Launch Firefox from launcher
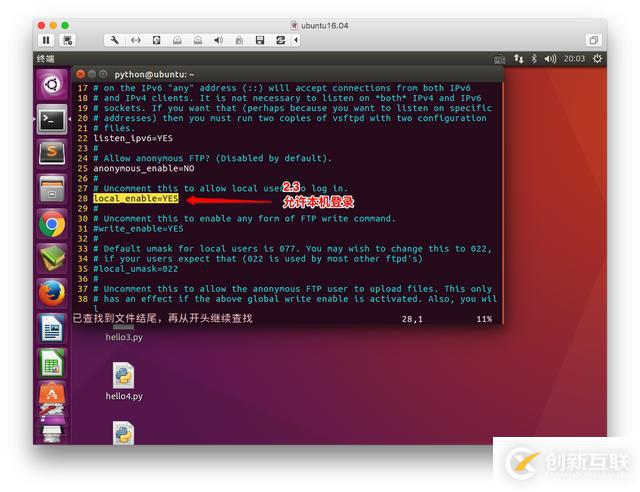 tap(52, 293)
